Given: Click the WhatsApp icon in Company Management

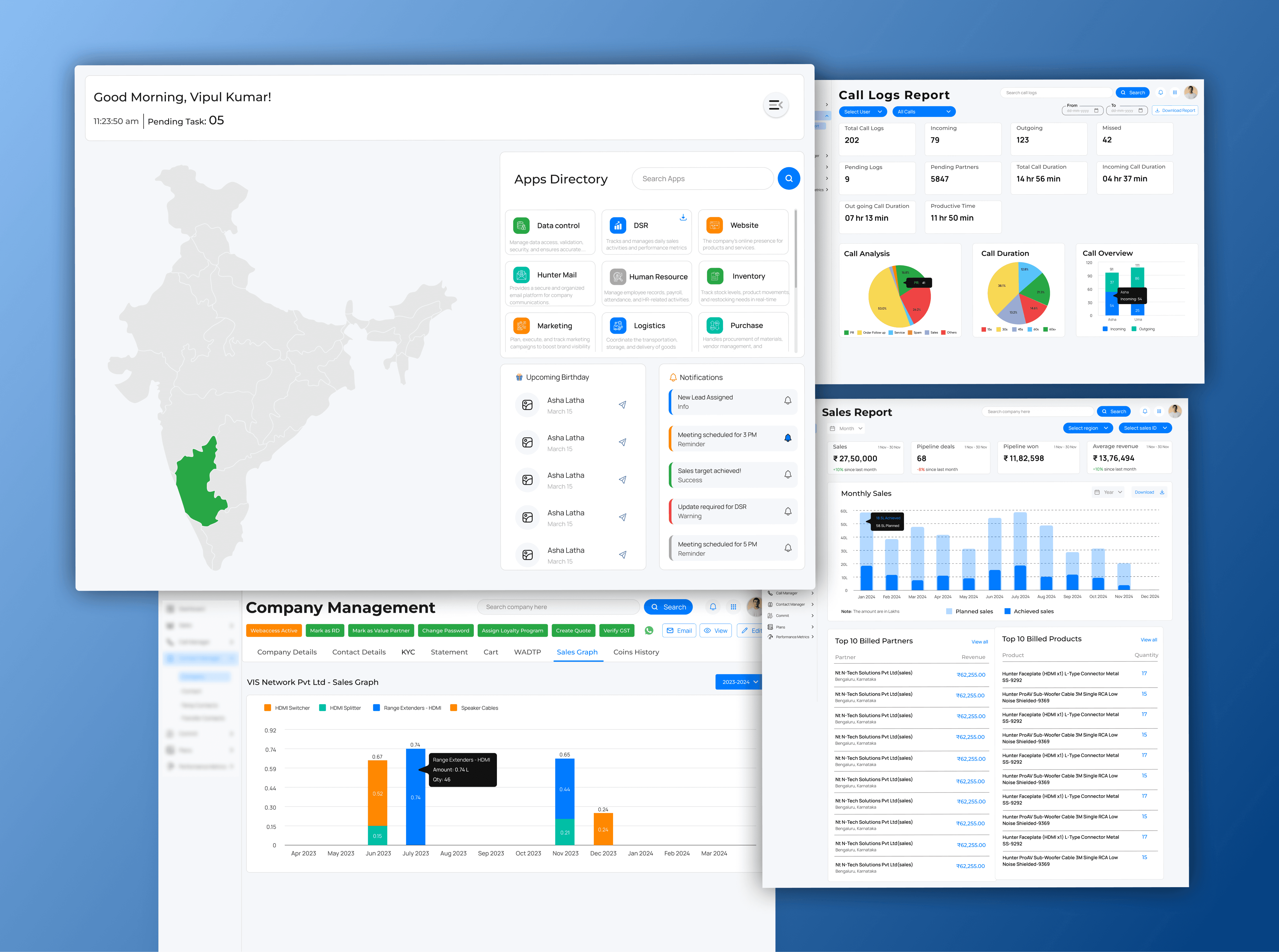Looking at the screenshot, I should tap(649, 630).
